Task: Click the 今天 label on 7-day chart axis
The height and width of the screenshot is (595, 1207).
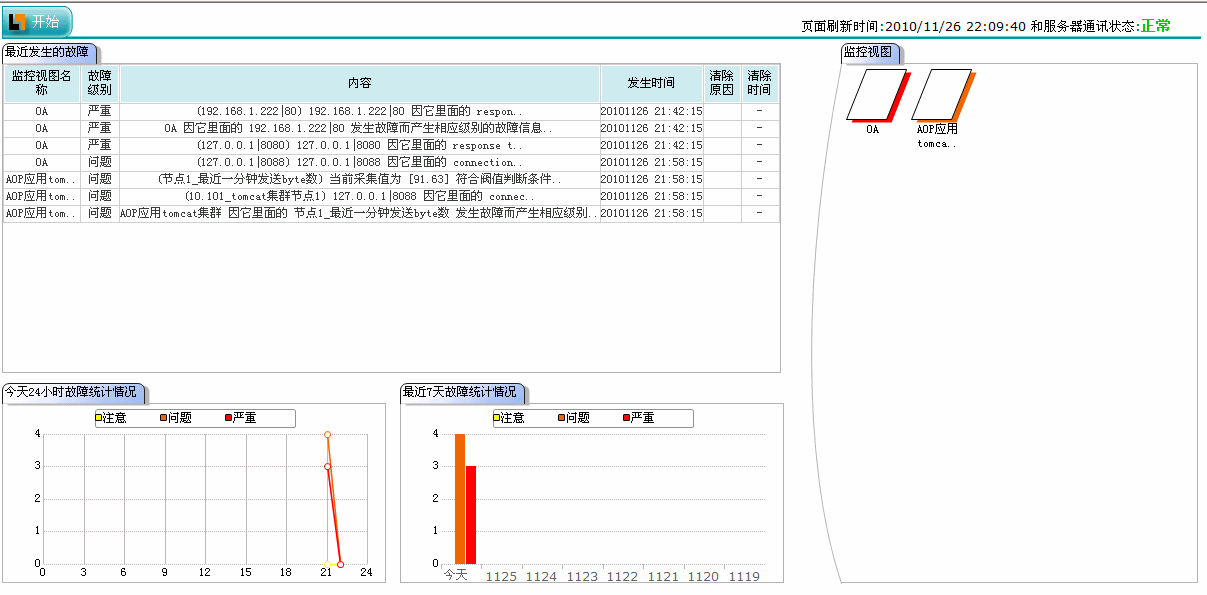Action: pyautogui.click(x=455, y=575)
